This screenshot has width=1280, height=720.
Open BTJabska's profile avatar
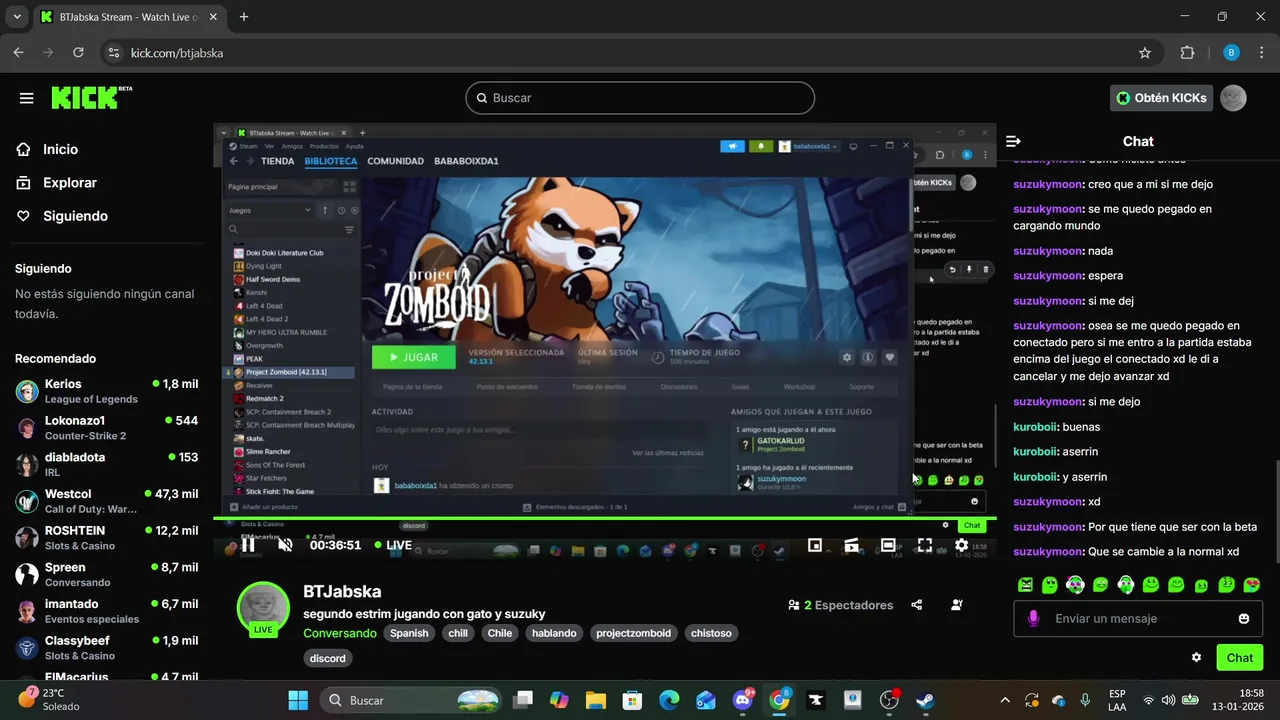click(263, 607)
